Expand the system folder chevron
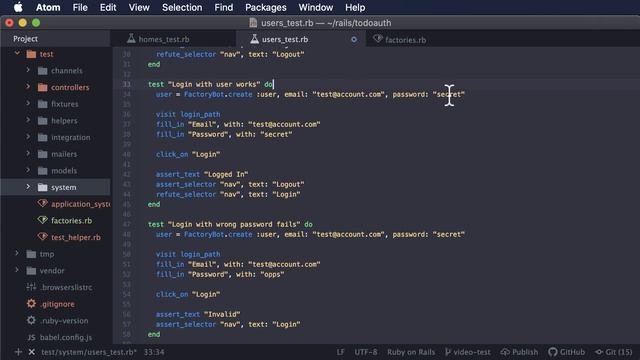 coord(28,187)
